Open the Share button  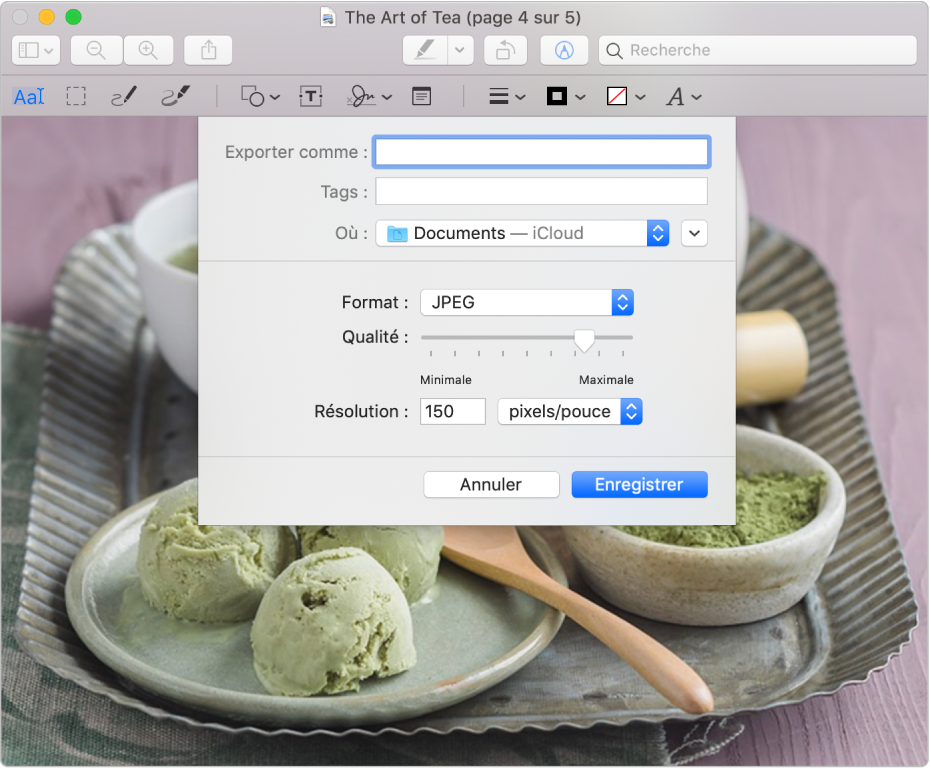pos(208,50)
